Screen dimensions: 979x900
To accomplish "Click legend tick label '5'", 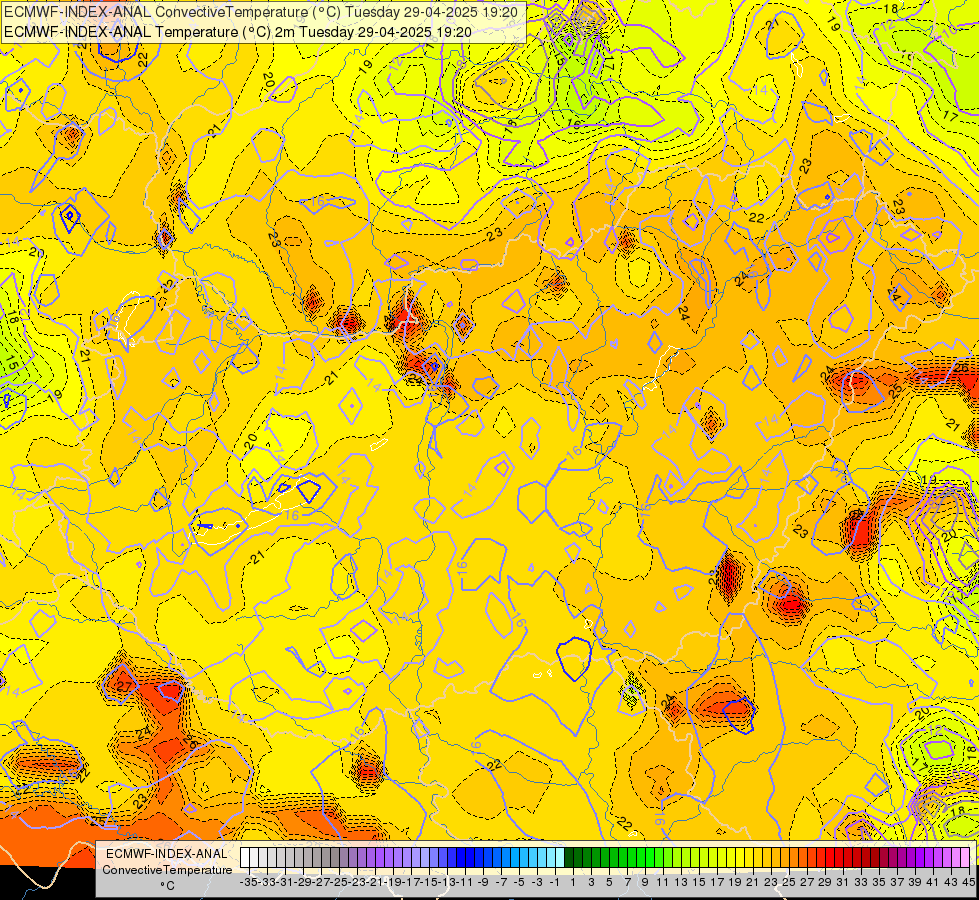I will click(609, 882).
